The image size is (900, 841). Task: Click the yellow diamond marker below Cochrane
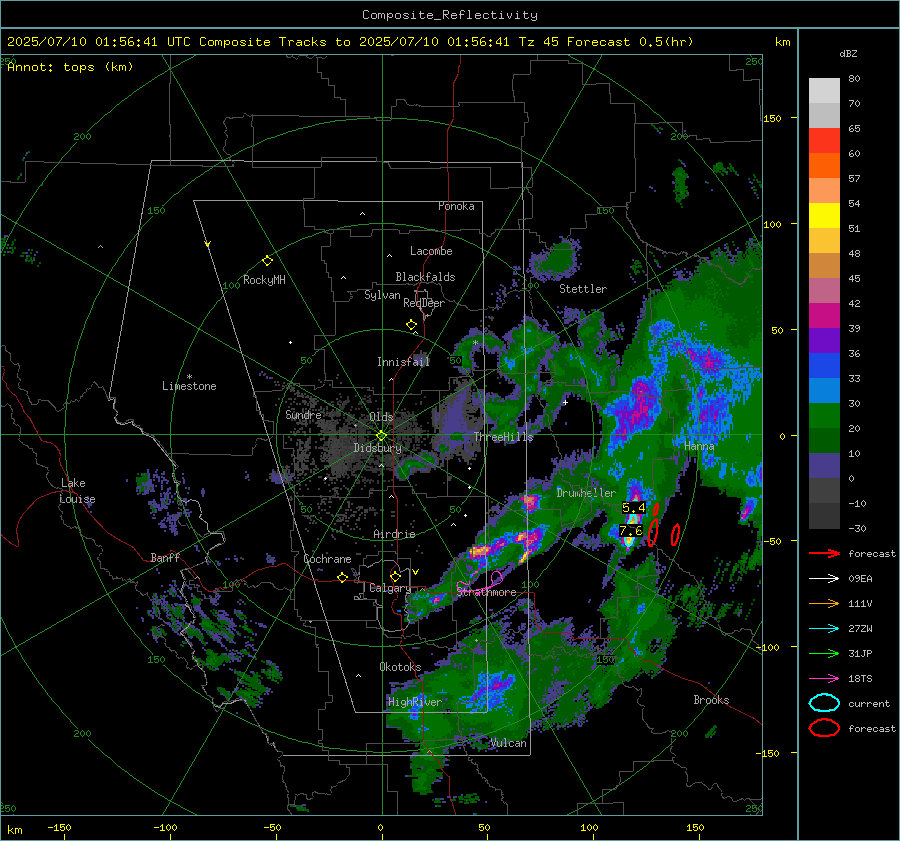[x=342, y=578]
